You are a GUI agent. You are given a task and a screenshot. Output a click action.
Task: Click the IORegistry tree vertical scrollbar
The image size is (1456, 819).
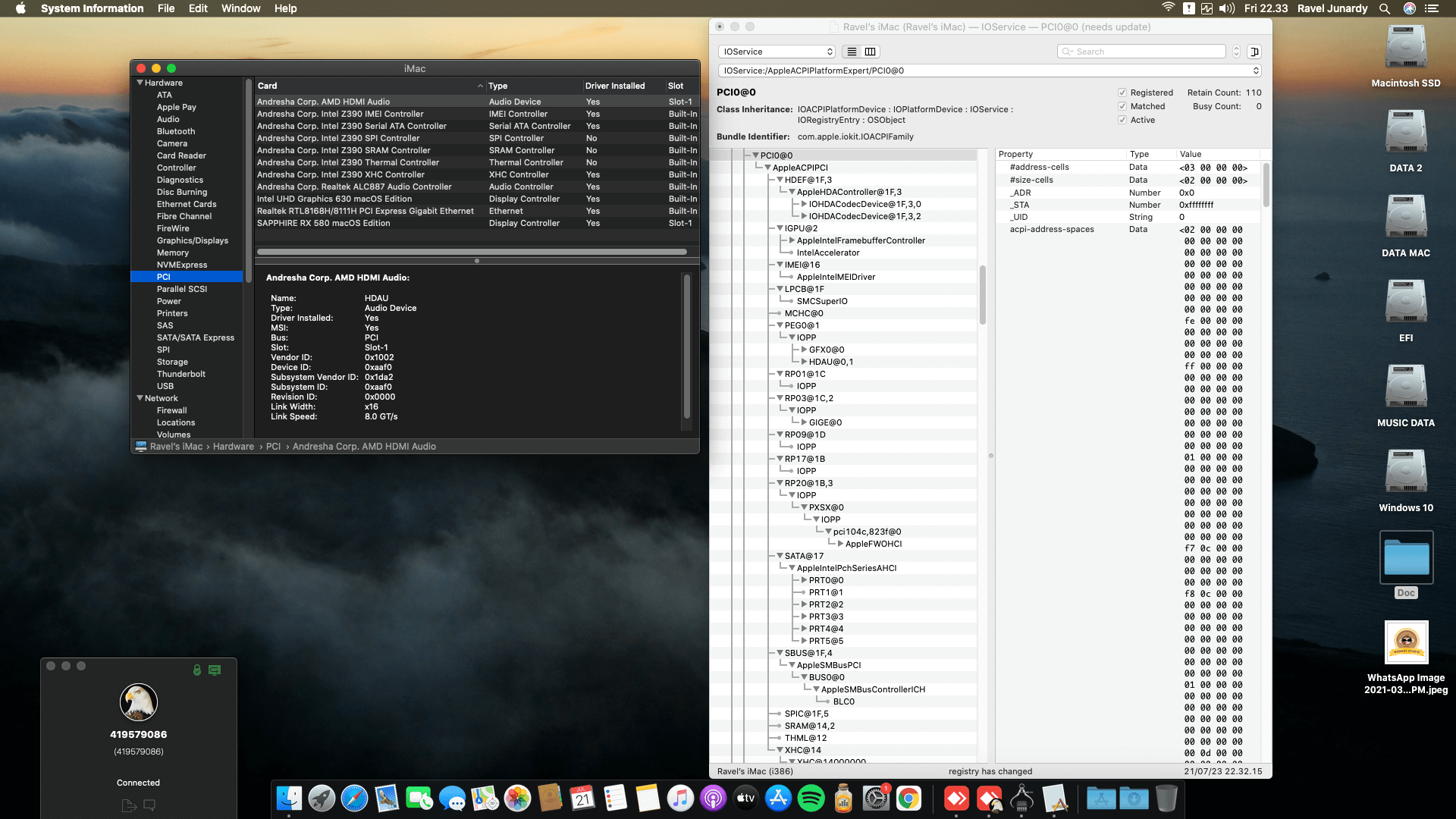coord(983,294)
